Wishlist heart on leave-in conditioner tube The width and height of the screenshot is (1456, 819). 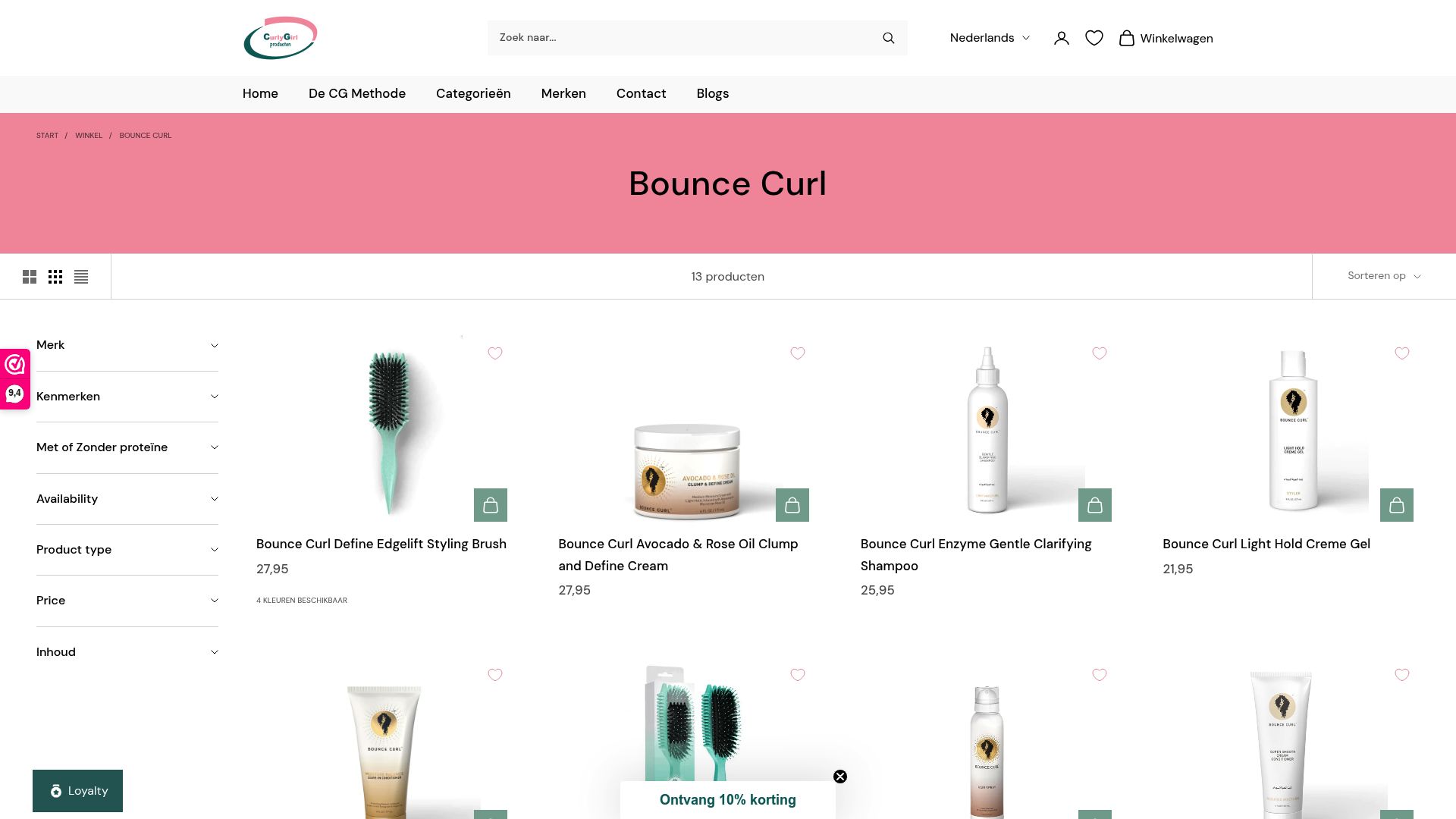tap(495, 675)
